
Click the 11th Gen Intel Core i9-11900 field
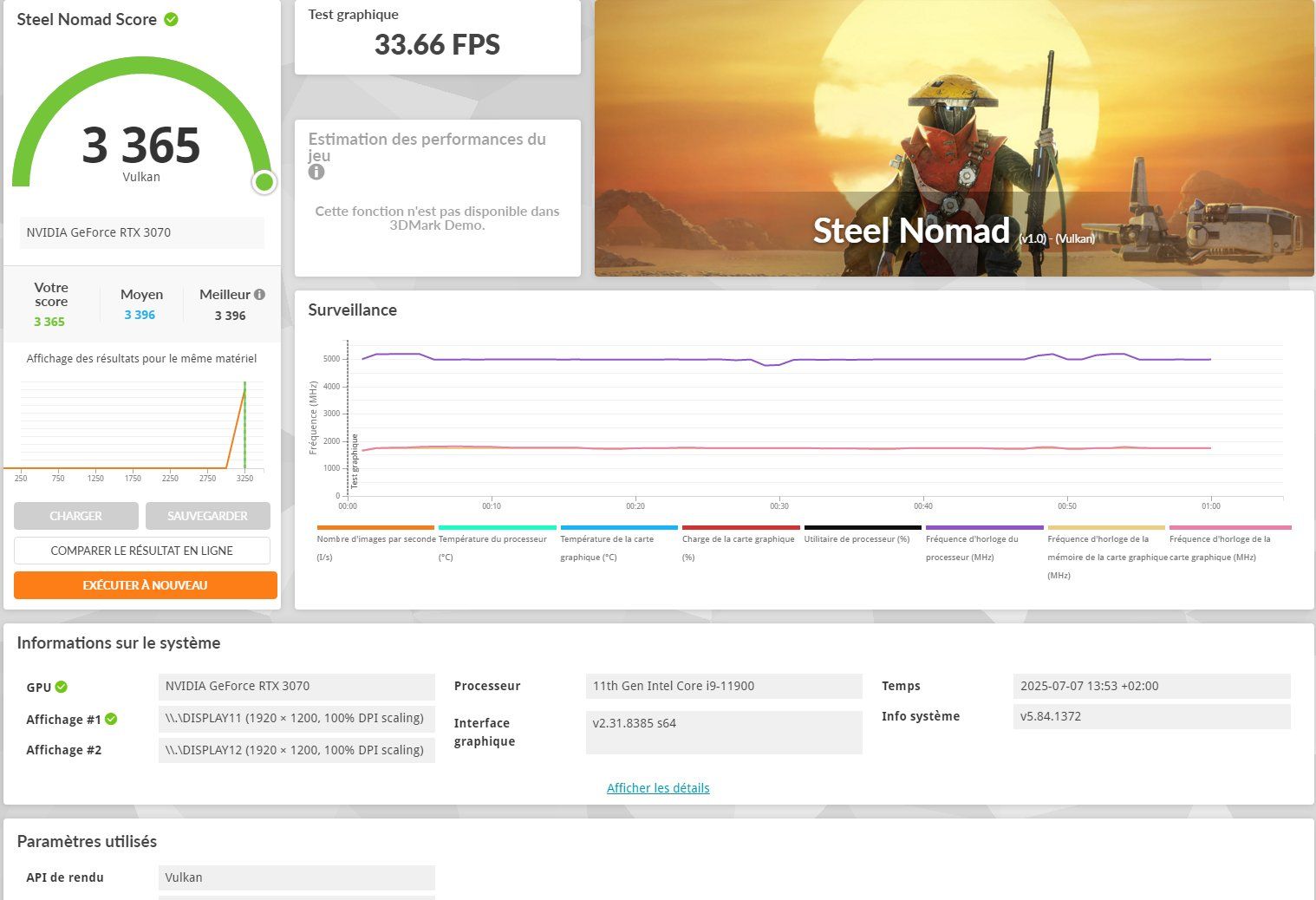coord(724,686)
